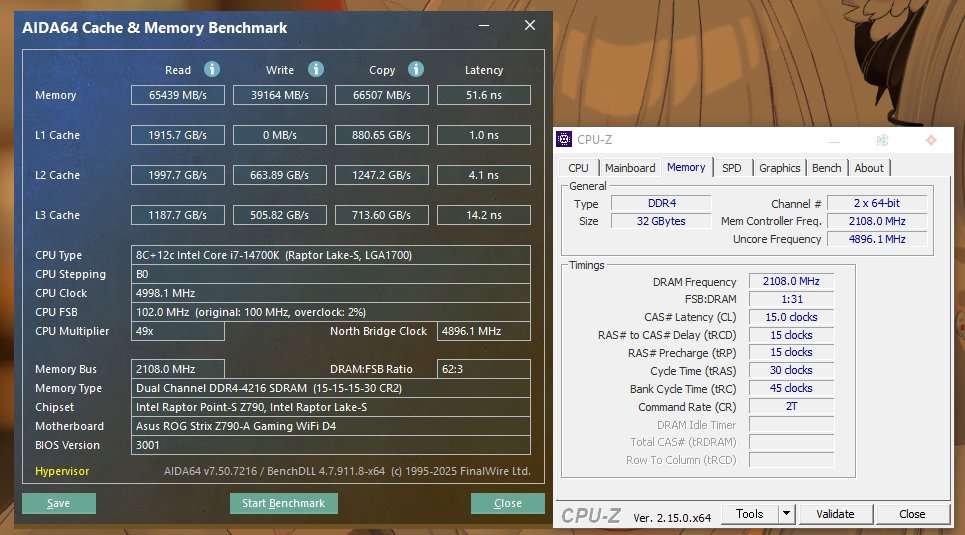Click the Mem Controller Freq. 2108.0 MHz value
Screen dimensions: 965x535
click(877, 221)
